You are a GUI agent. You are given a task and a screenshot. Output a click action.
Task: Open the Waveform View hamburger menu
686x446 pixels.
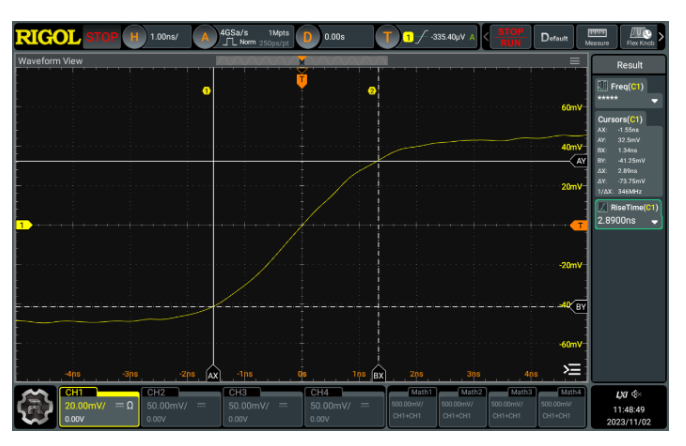(x=574, y=61)
